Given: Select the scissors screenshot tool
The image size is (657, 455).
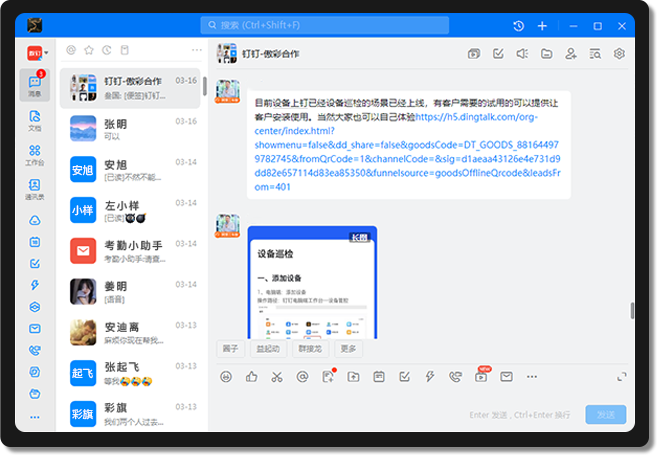Looking at the screenshot, I should tap(277, 377).
